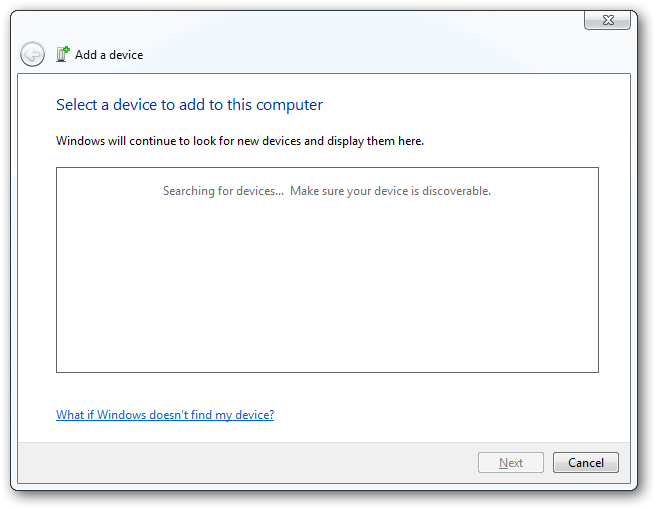Cancel the Add a device wizard

586,463
